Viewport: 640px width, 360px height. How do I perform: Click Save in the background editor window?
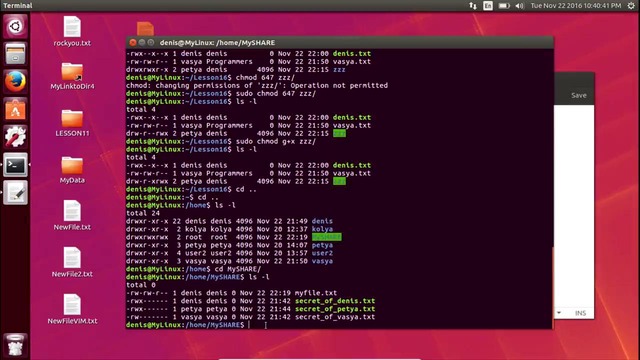pyautogui.click(x=578, y=95)
